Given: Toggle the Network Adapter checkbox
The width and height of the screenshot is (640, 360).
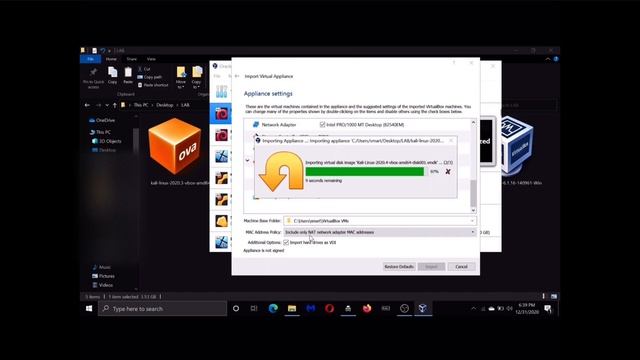Looking at the screenshot, I should click(x=322, y=124).
